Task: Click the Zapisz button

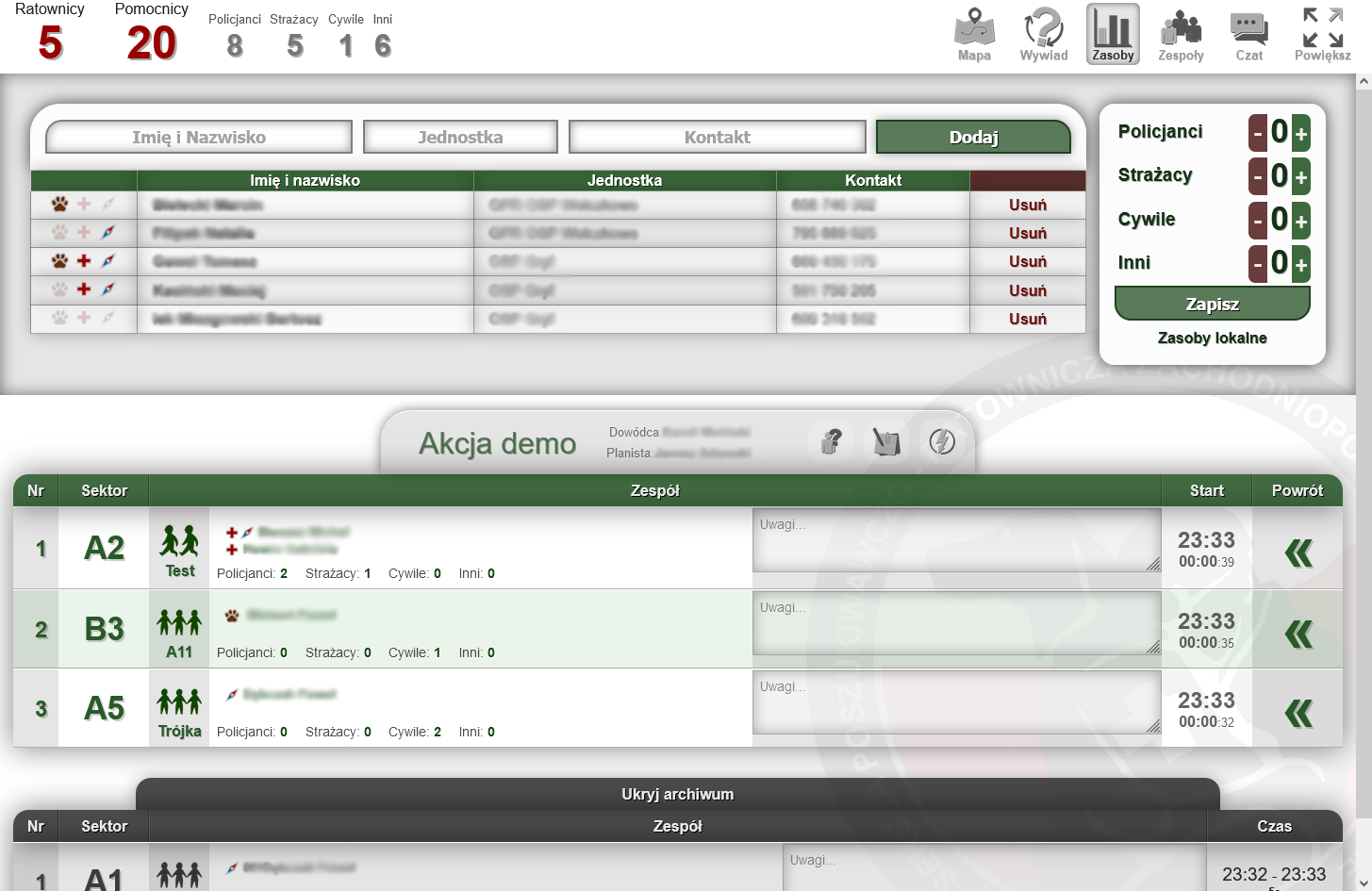Action: tap(1213, 304)
